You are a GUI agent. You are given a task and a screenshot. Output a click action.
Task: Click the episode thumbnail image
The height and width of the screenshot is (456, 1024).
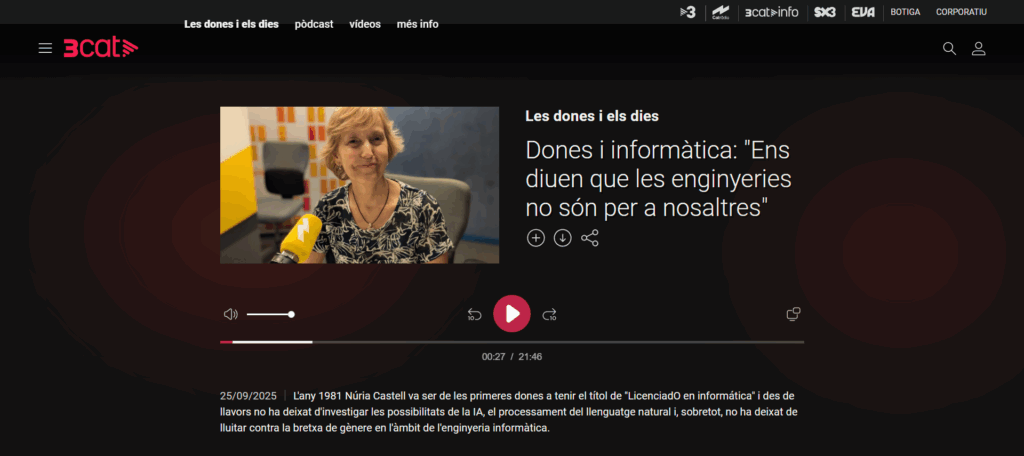[359, 185]
